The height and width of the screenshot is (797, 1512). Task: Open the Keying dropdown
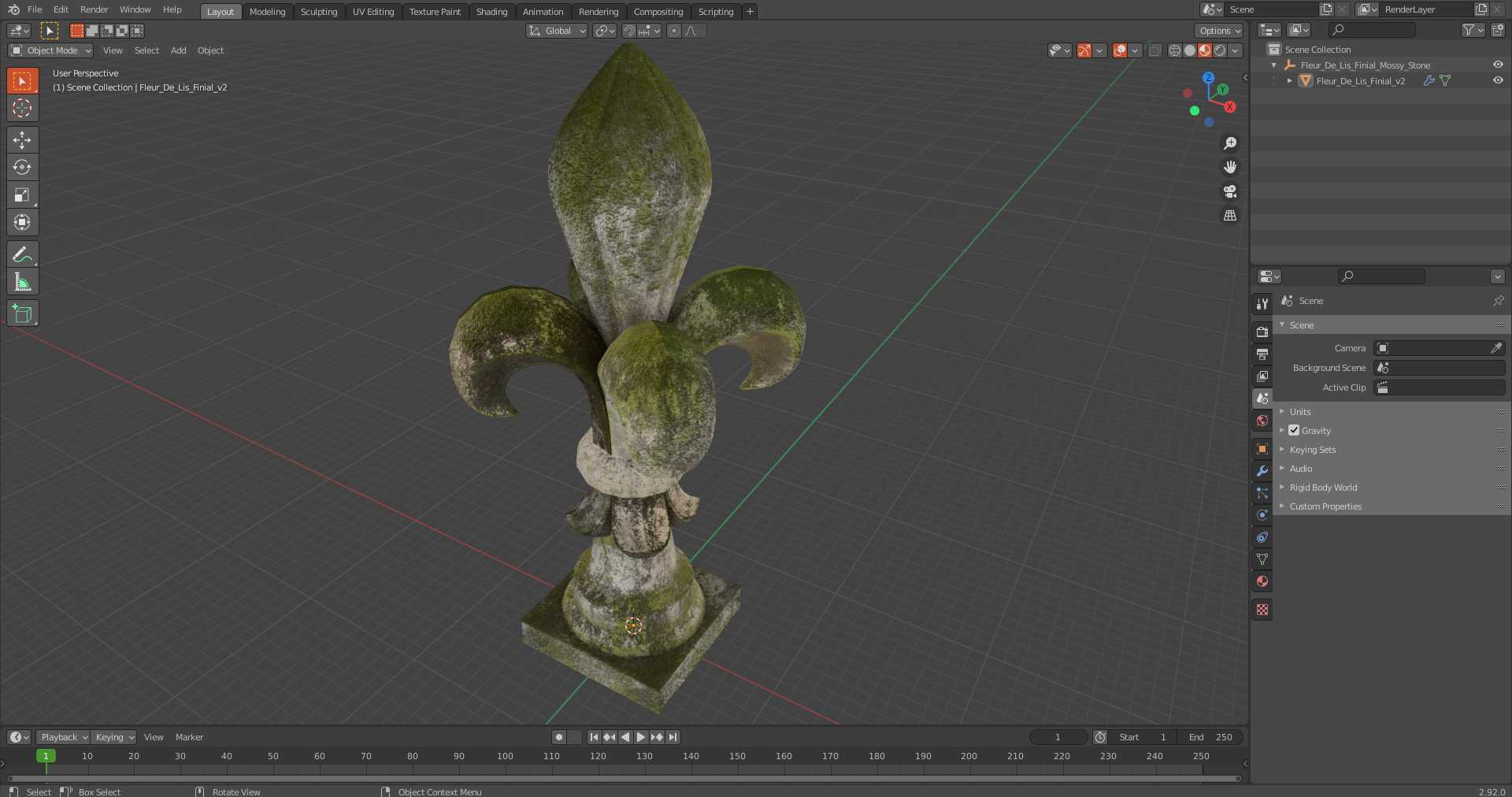pos(113,737)
